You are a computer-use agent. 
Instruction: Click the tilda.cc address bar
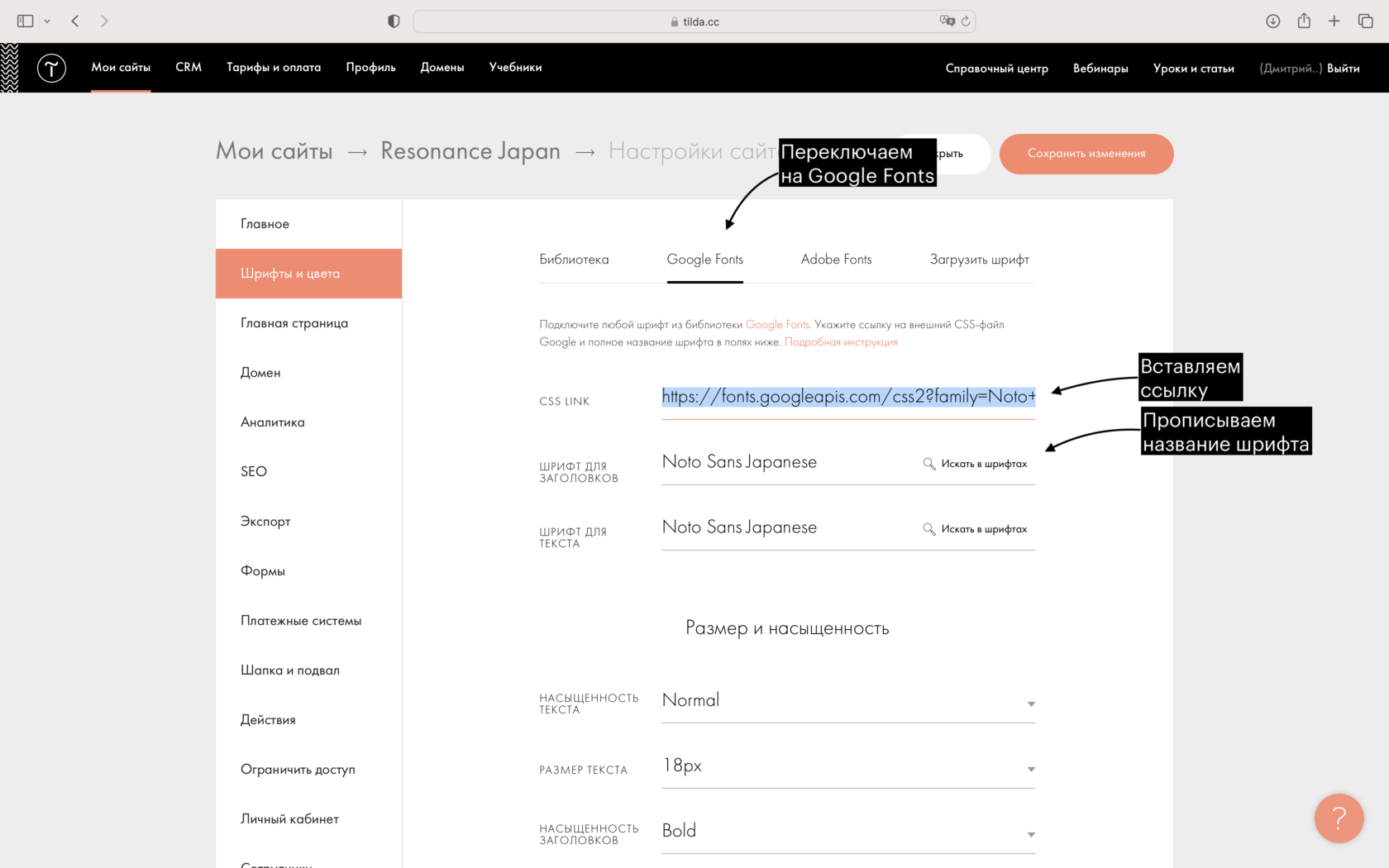(694, 21)
